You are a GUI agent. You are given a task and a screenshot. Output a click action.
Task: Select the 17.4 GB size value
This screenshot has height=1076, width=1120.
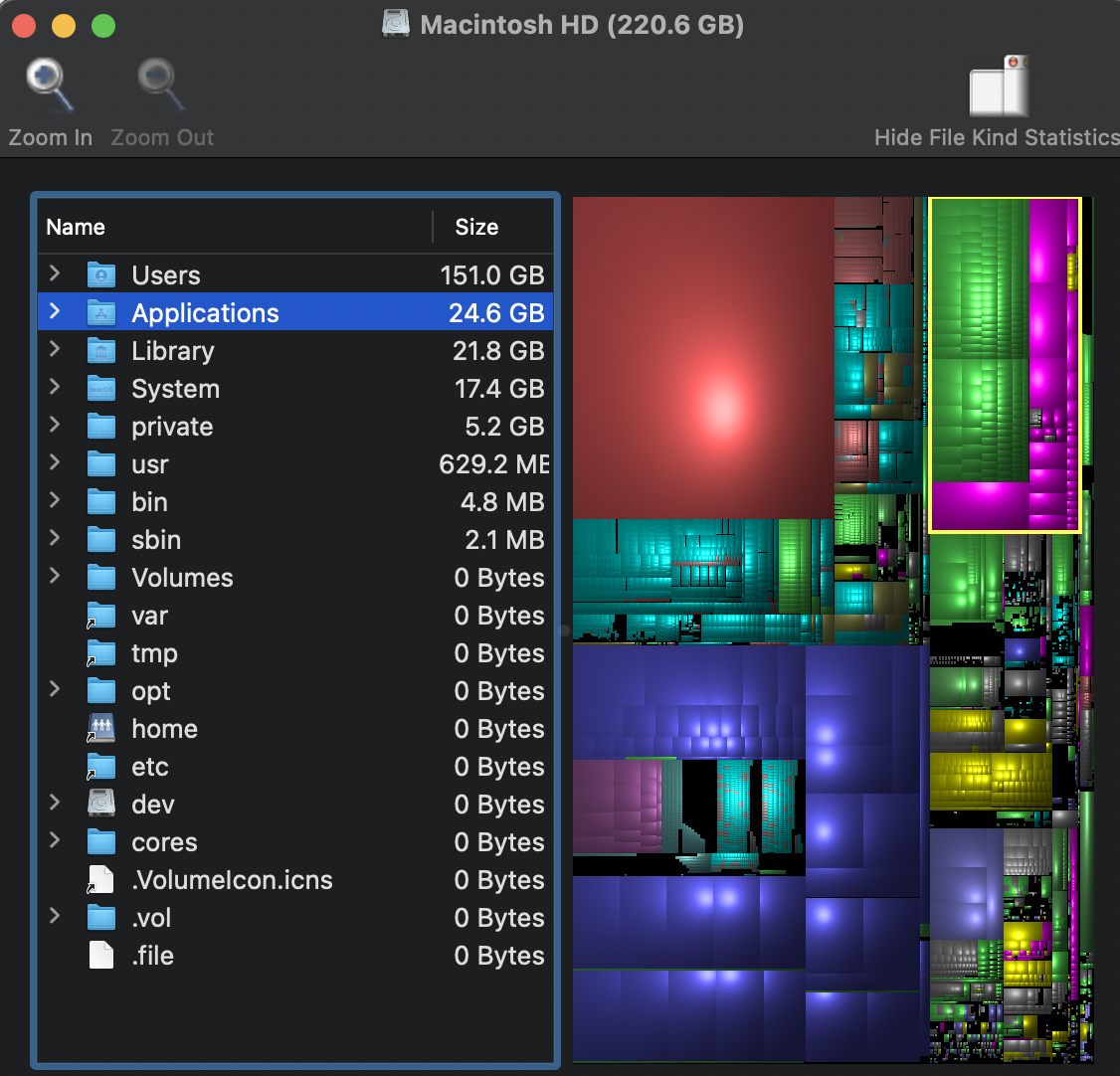pyautogui.click(x=499, y=389)
